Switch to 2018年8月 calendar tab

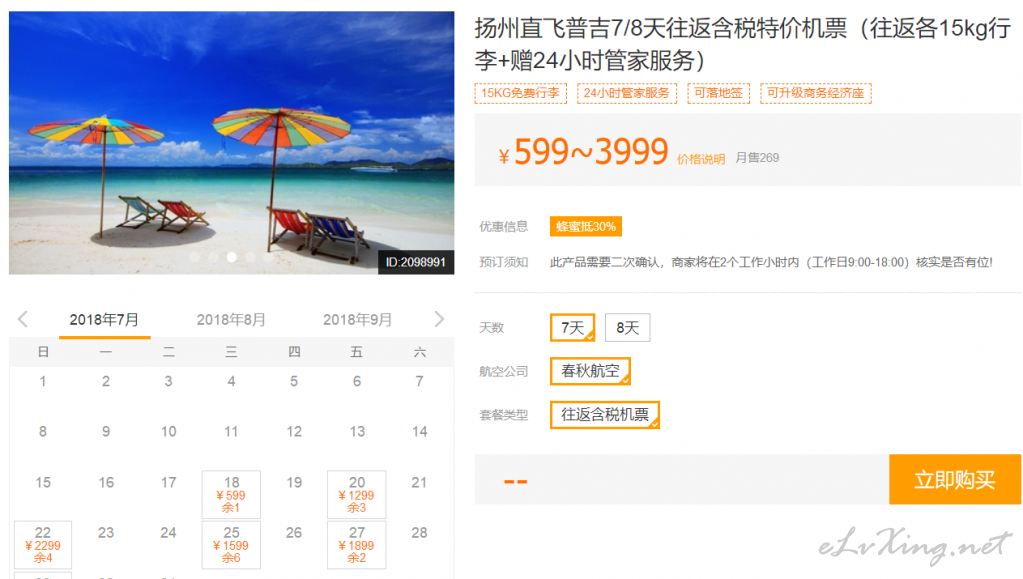[231, 320]
